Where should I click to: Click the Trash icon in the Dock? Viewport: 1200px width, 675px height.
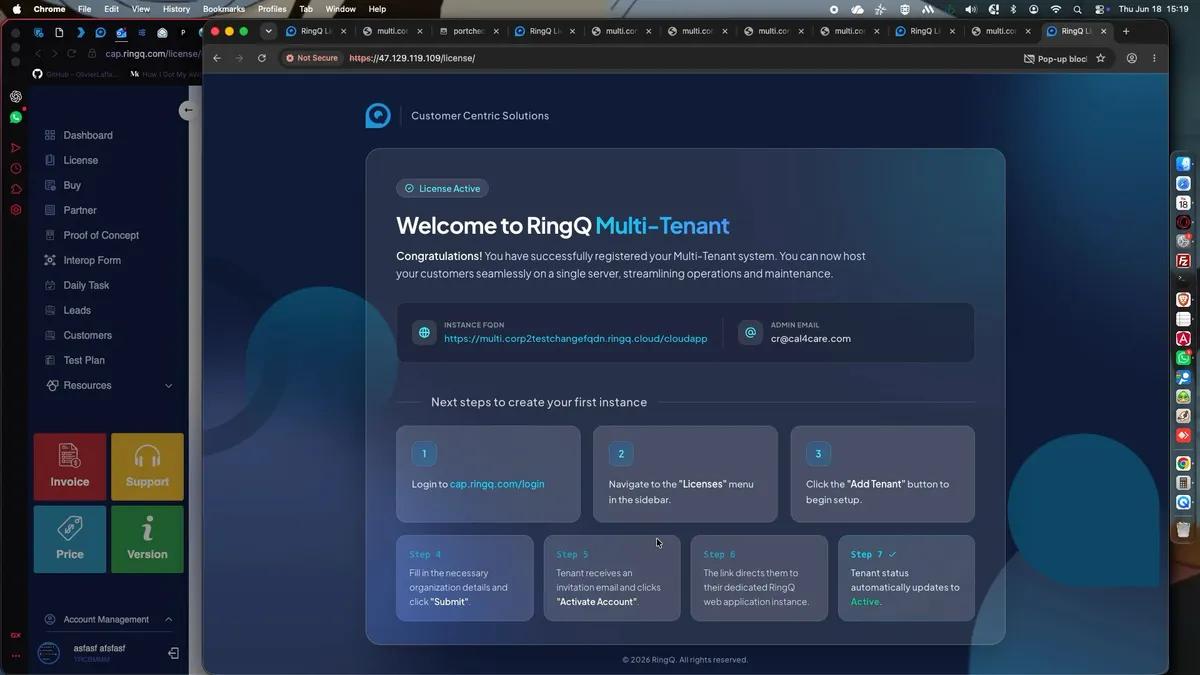click(x=1184, y=529)
